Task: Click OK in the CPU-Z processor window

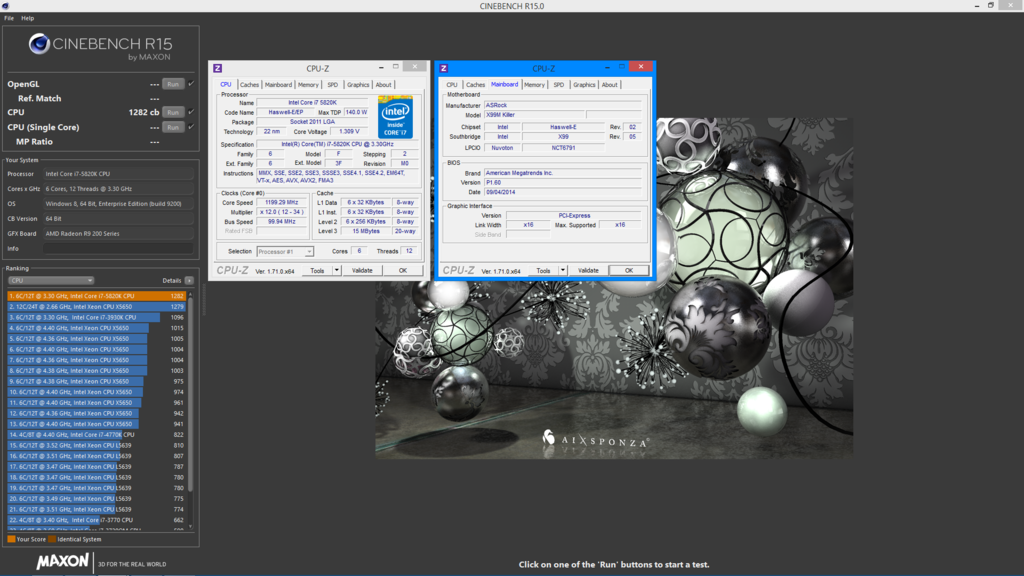Action: point(403,270)
